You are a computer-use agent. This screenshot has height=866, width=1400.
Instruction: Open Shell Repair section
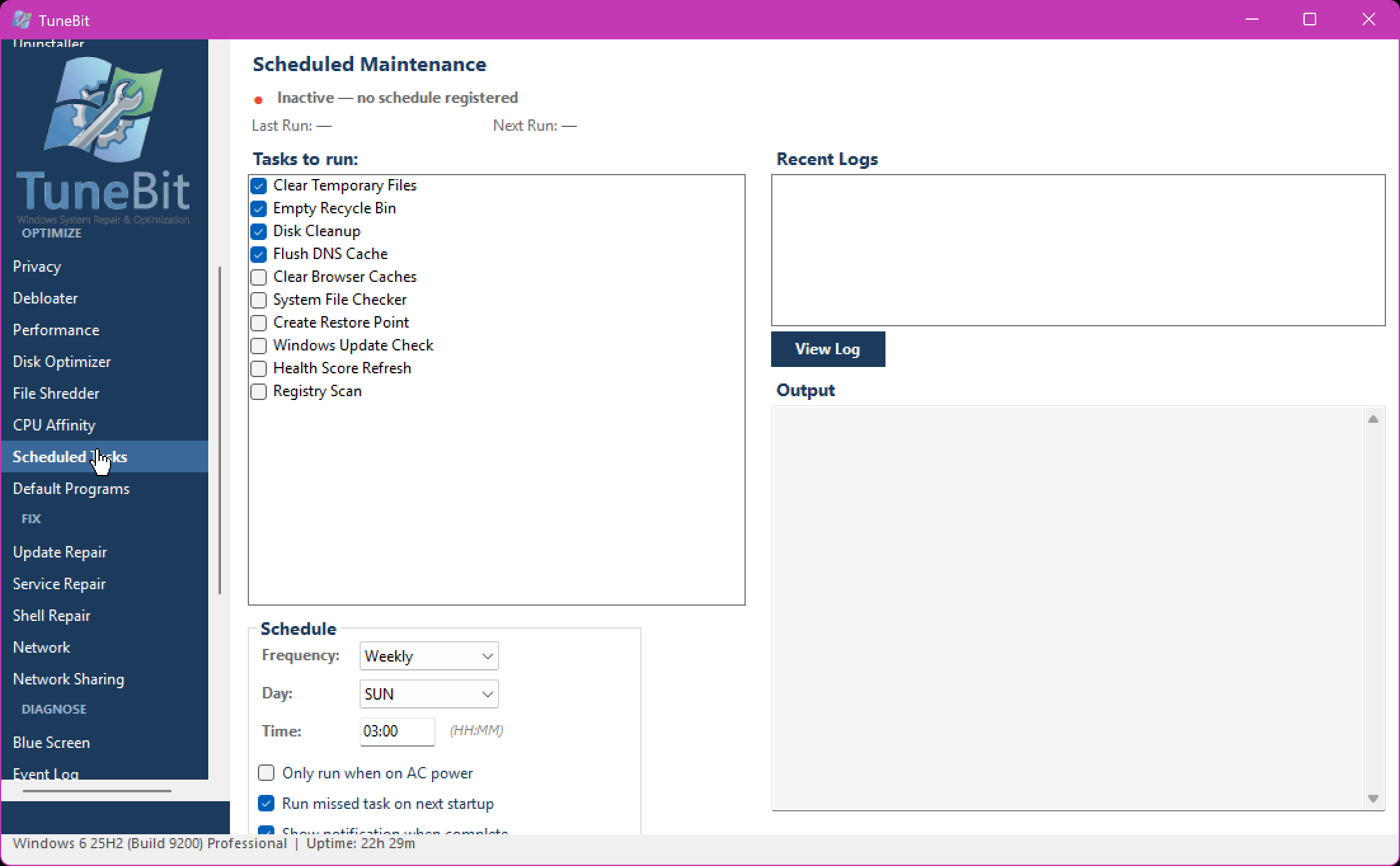click(x=105, y=615)
